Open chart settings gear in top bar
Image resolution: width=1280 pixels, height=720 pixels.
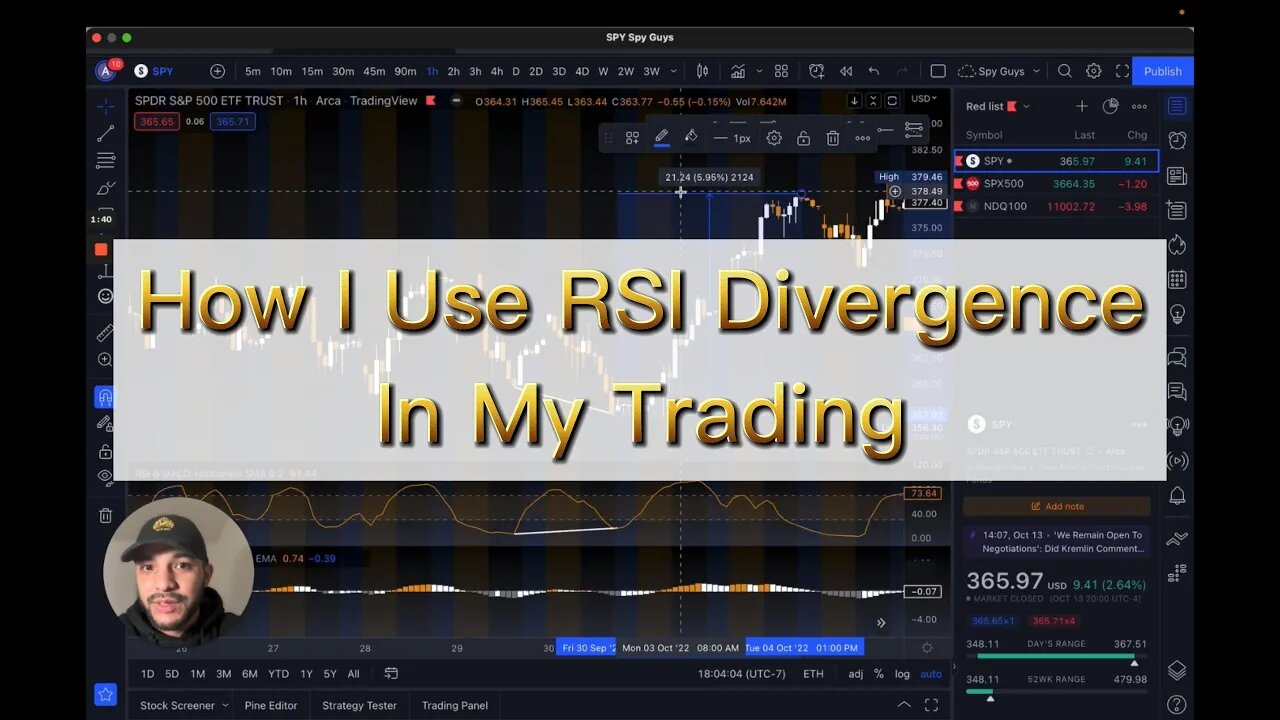tap(1094, 71)
